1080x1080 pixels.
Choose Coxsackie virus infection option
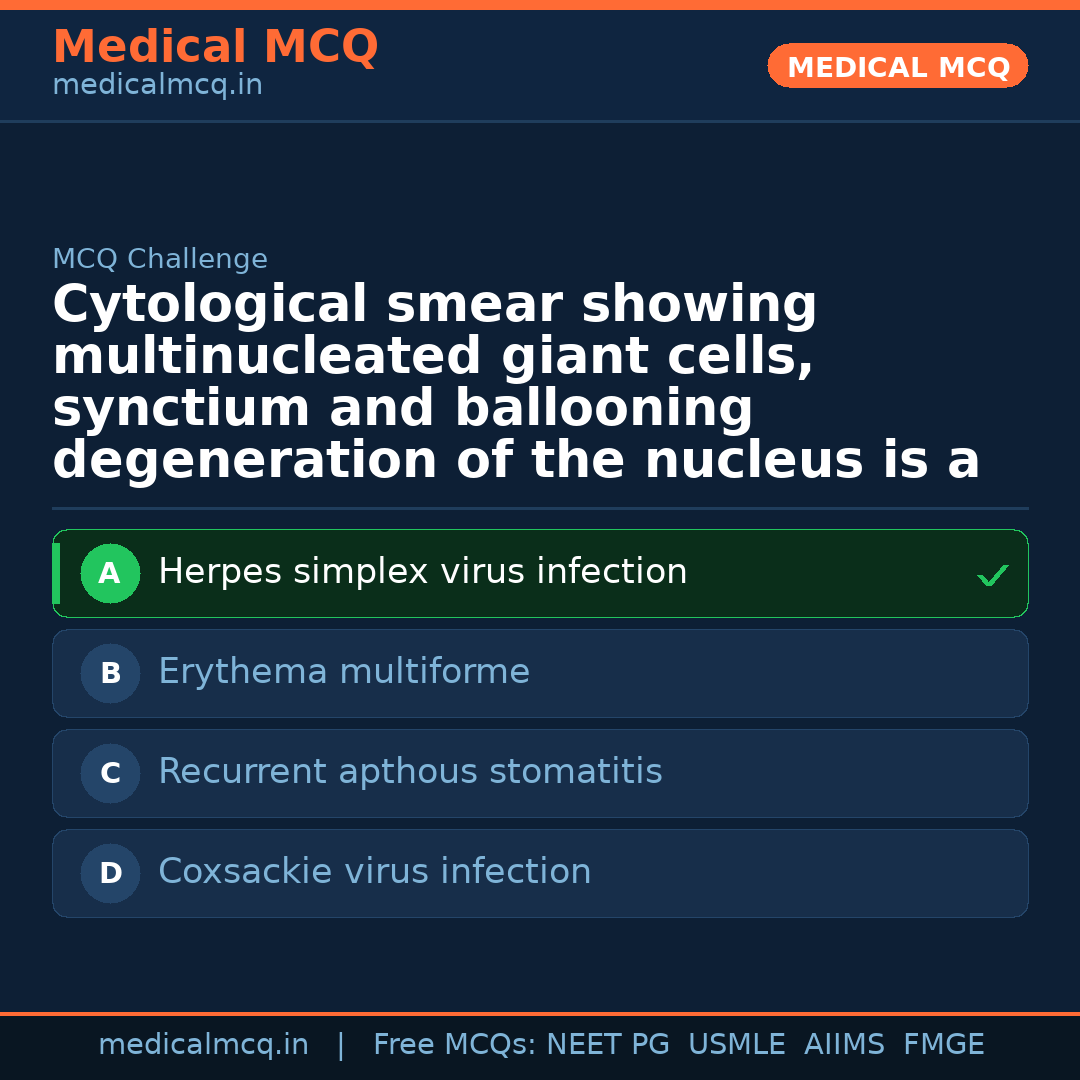click(x=374, y=873)
